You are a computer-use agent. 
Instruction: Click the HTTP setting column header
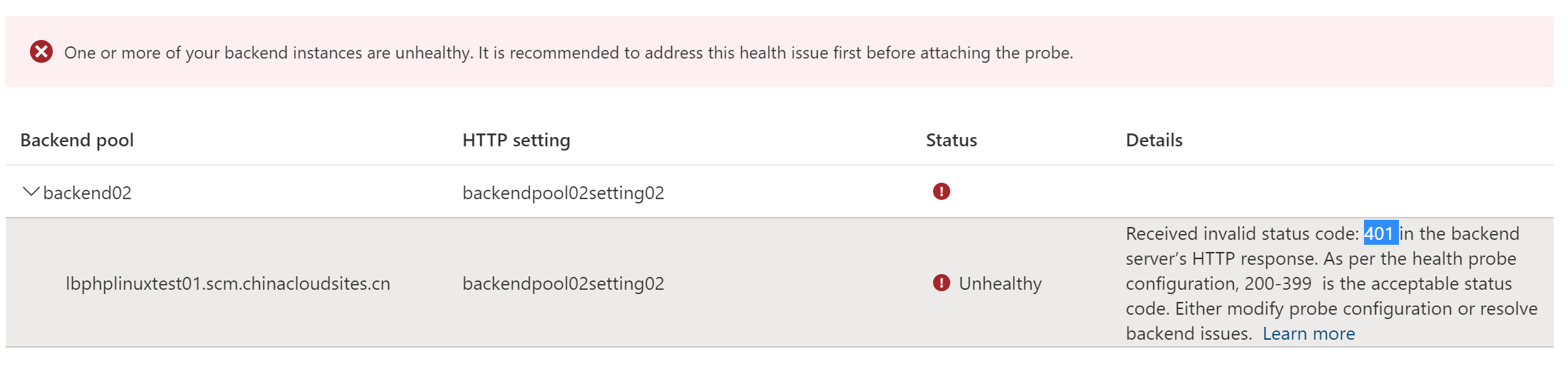[x=516, y=140]
